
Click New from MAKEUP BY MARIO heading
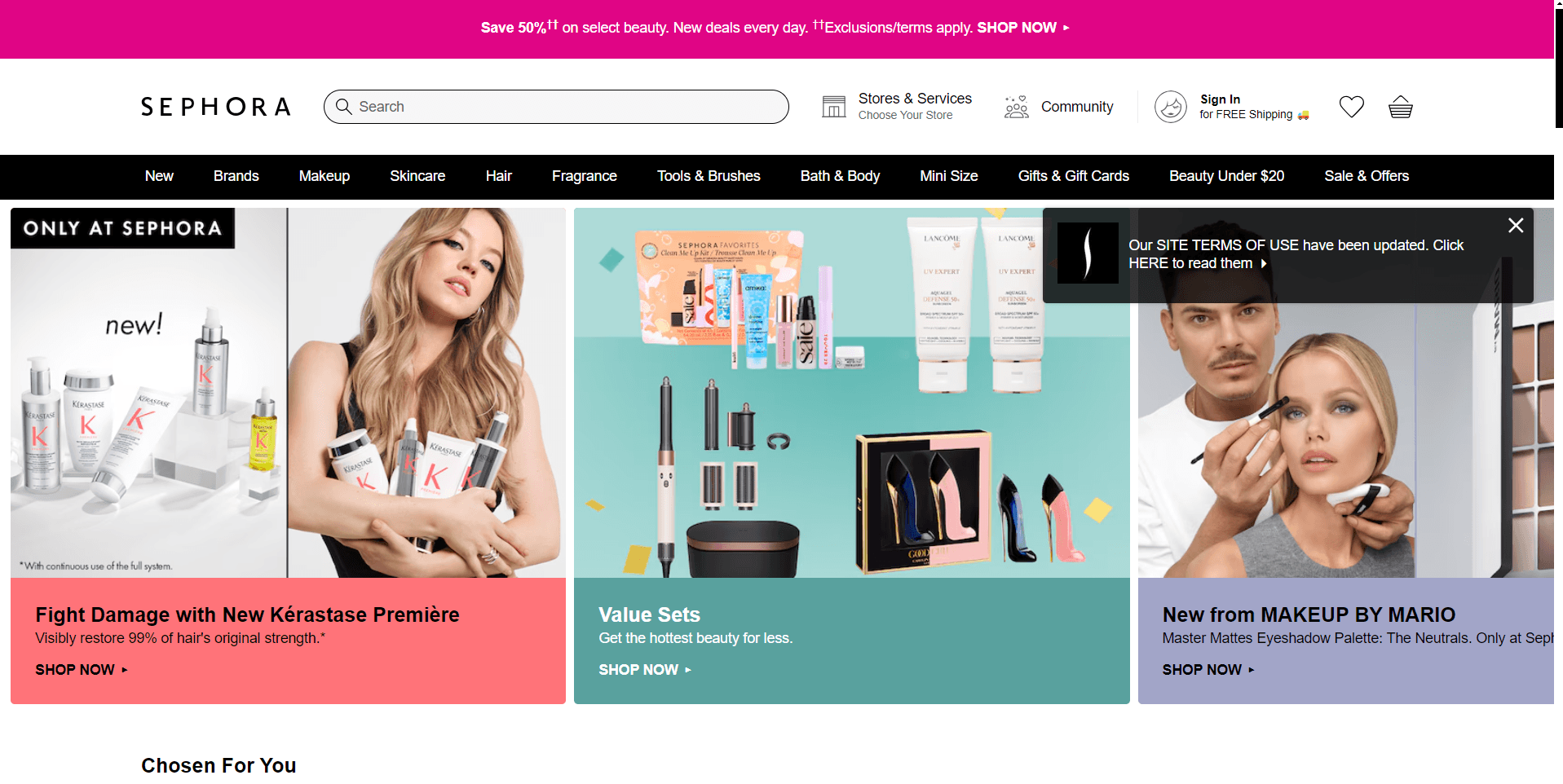[1309, 614]
